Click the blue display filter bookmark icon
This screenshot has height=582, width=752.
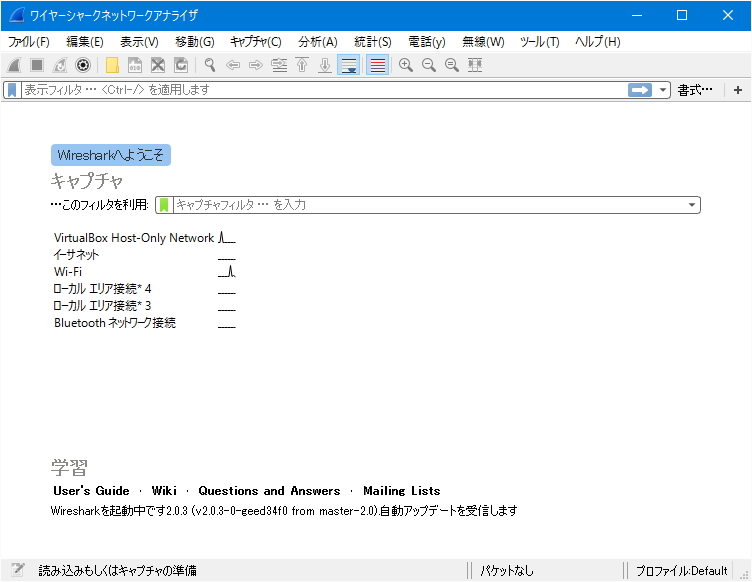12,90
